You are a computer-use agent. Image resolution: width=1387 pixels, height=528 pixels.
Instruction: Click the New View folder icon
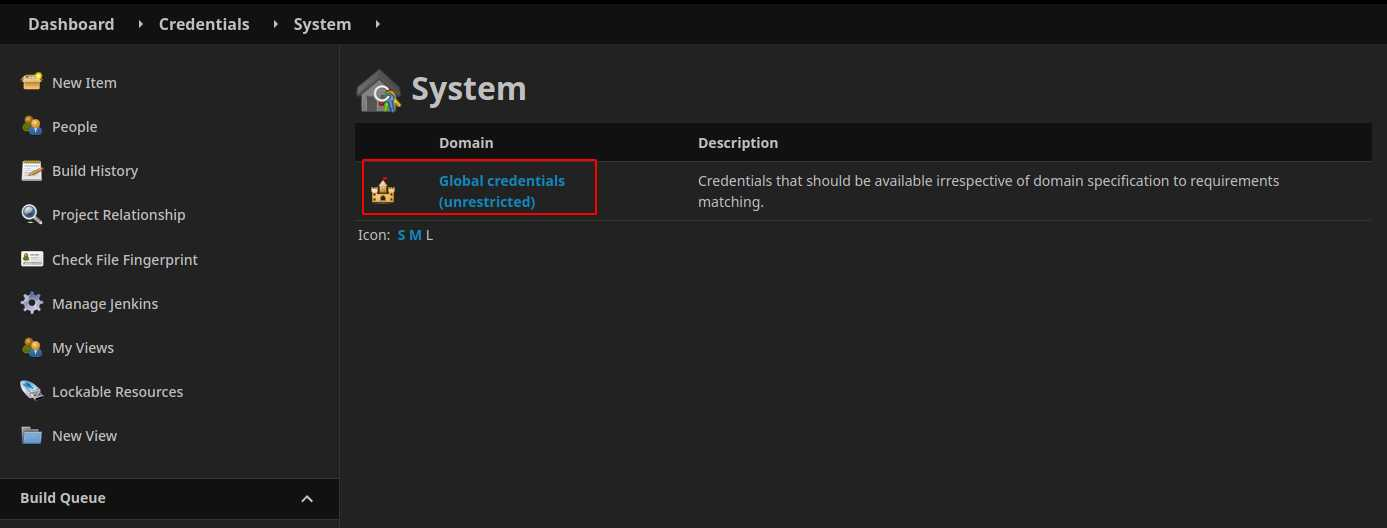pos(32,435)
